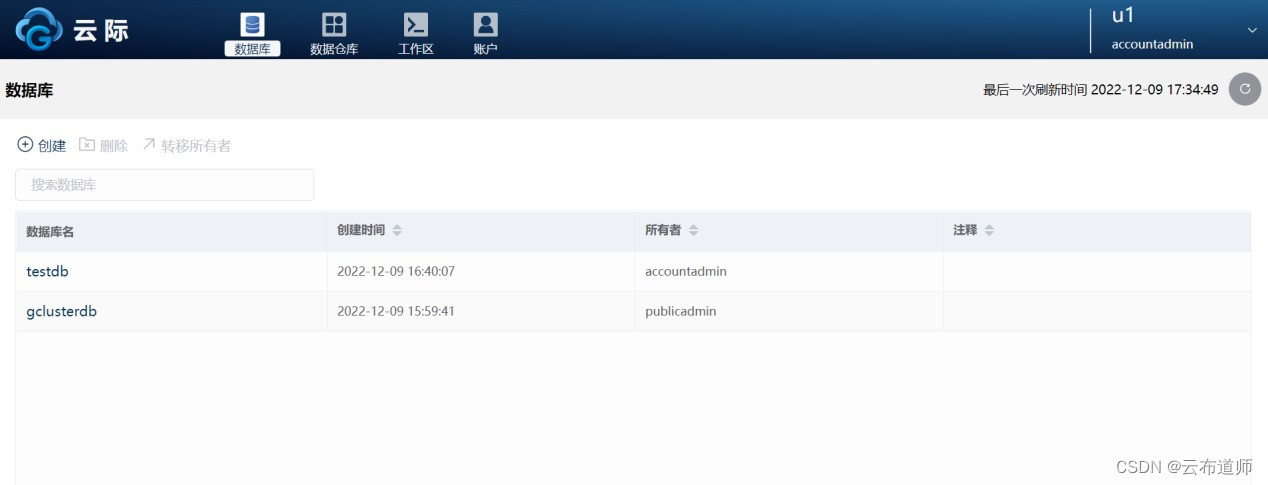Click the 云际 cloud logo

click(72, 30)
